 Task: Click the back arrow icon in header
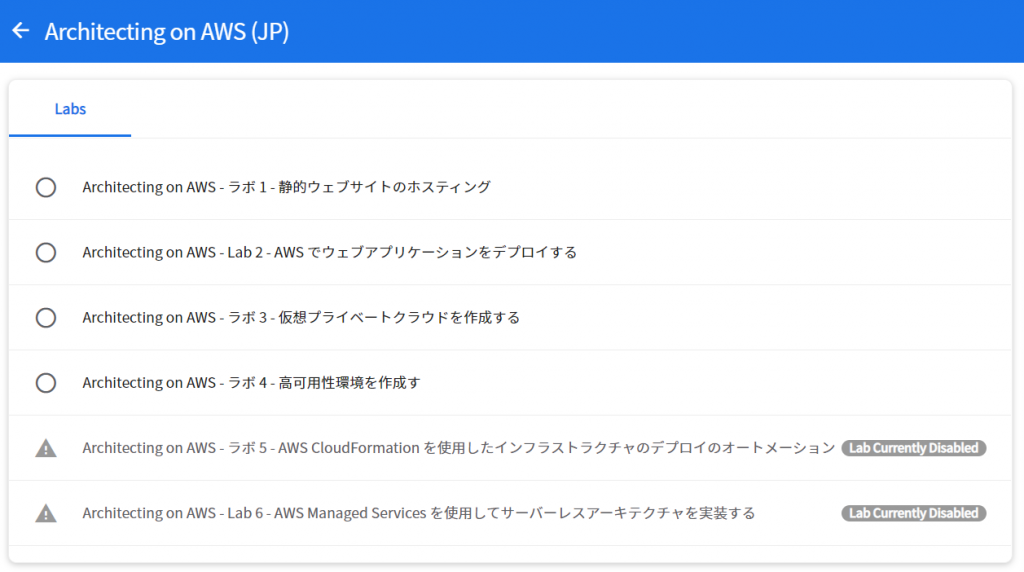tap(21, 31)
